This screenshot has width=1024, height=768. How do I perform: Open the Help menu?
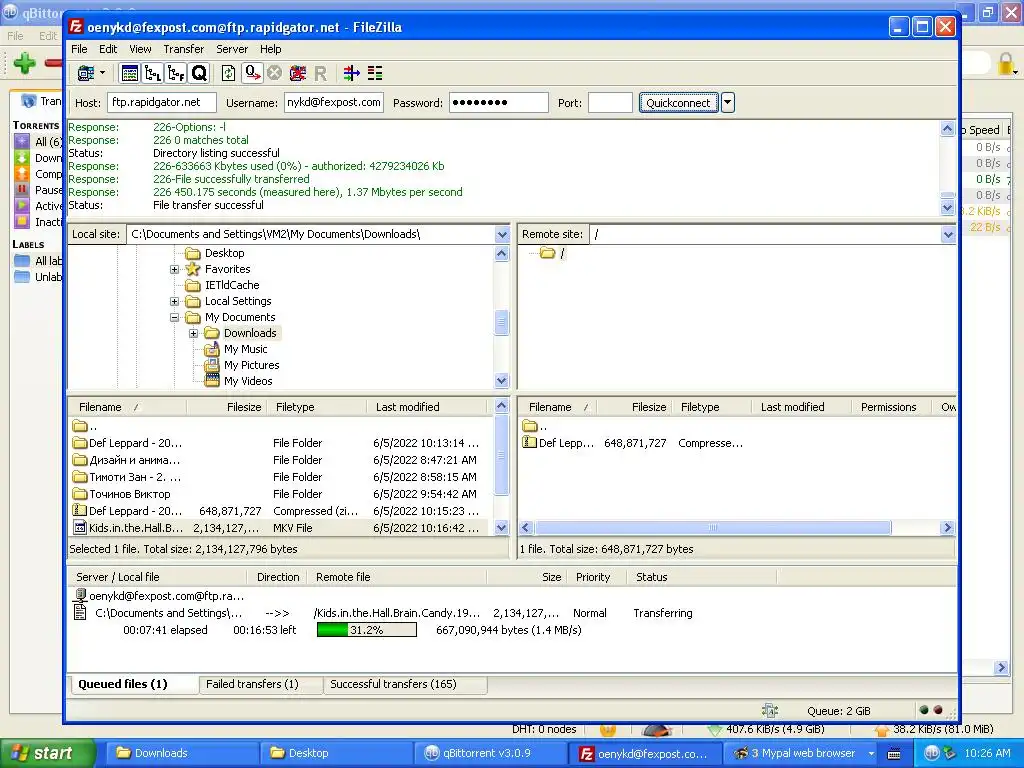(270, 49)
